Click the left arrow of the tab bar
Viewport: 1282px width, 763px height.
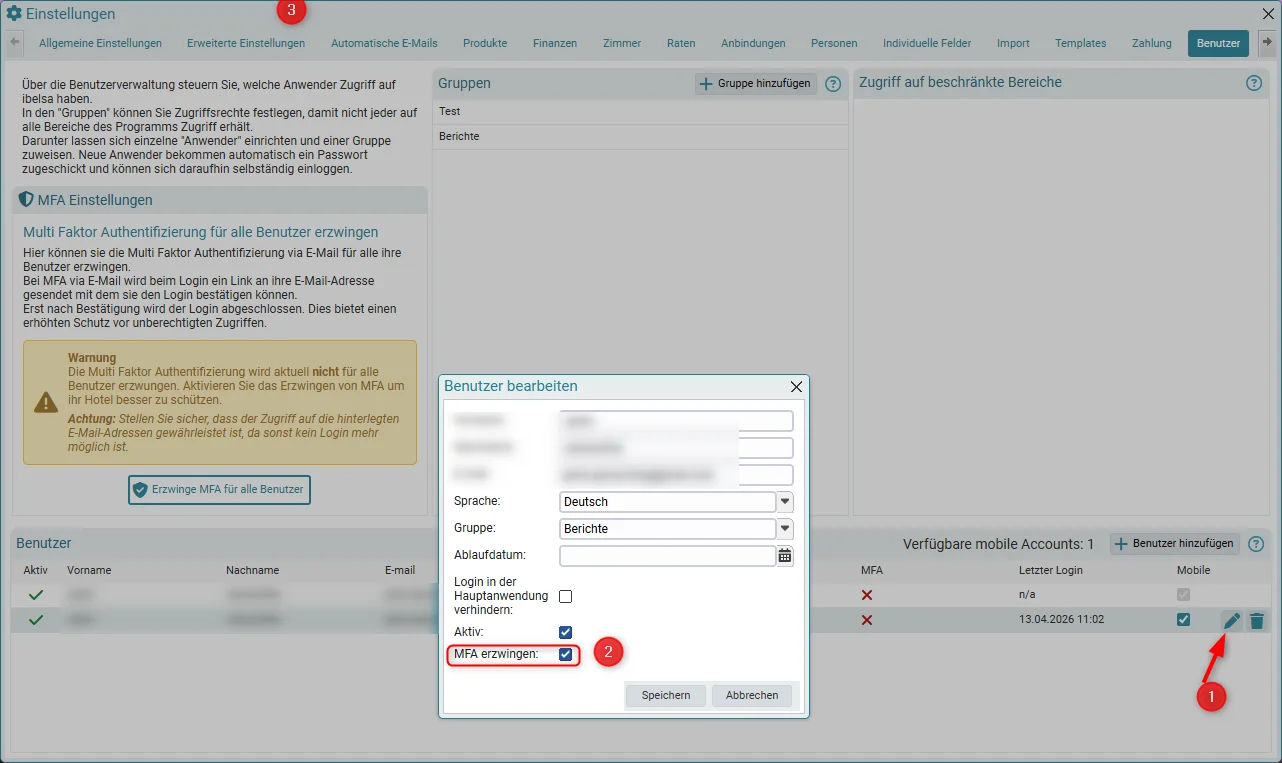[x=15, y=43]
